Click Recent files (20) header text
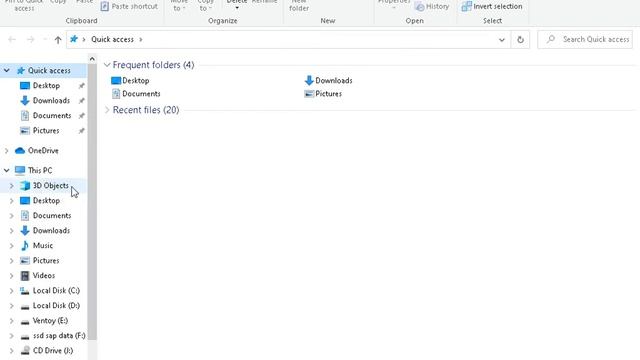Screen dimensions: 640x360 [x=146, y=110]
